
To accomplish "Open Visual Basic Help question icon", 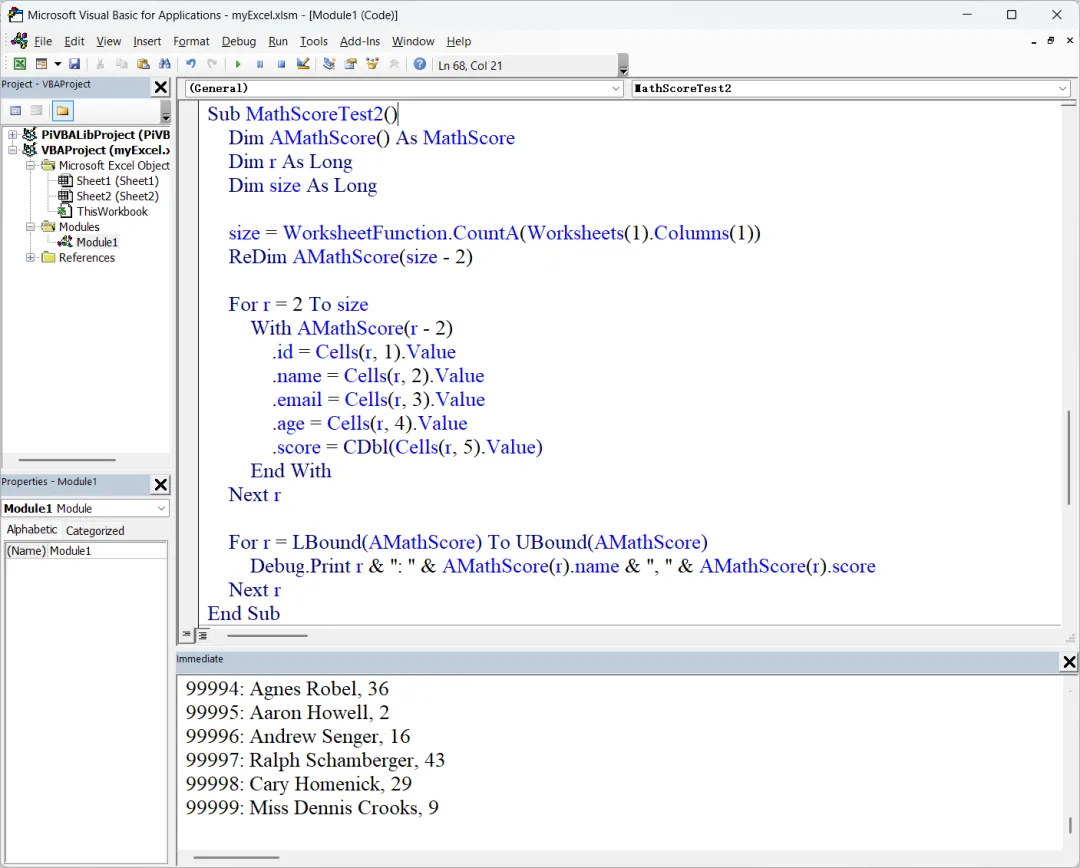I will coord(419,64).
